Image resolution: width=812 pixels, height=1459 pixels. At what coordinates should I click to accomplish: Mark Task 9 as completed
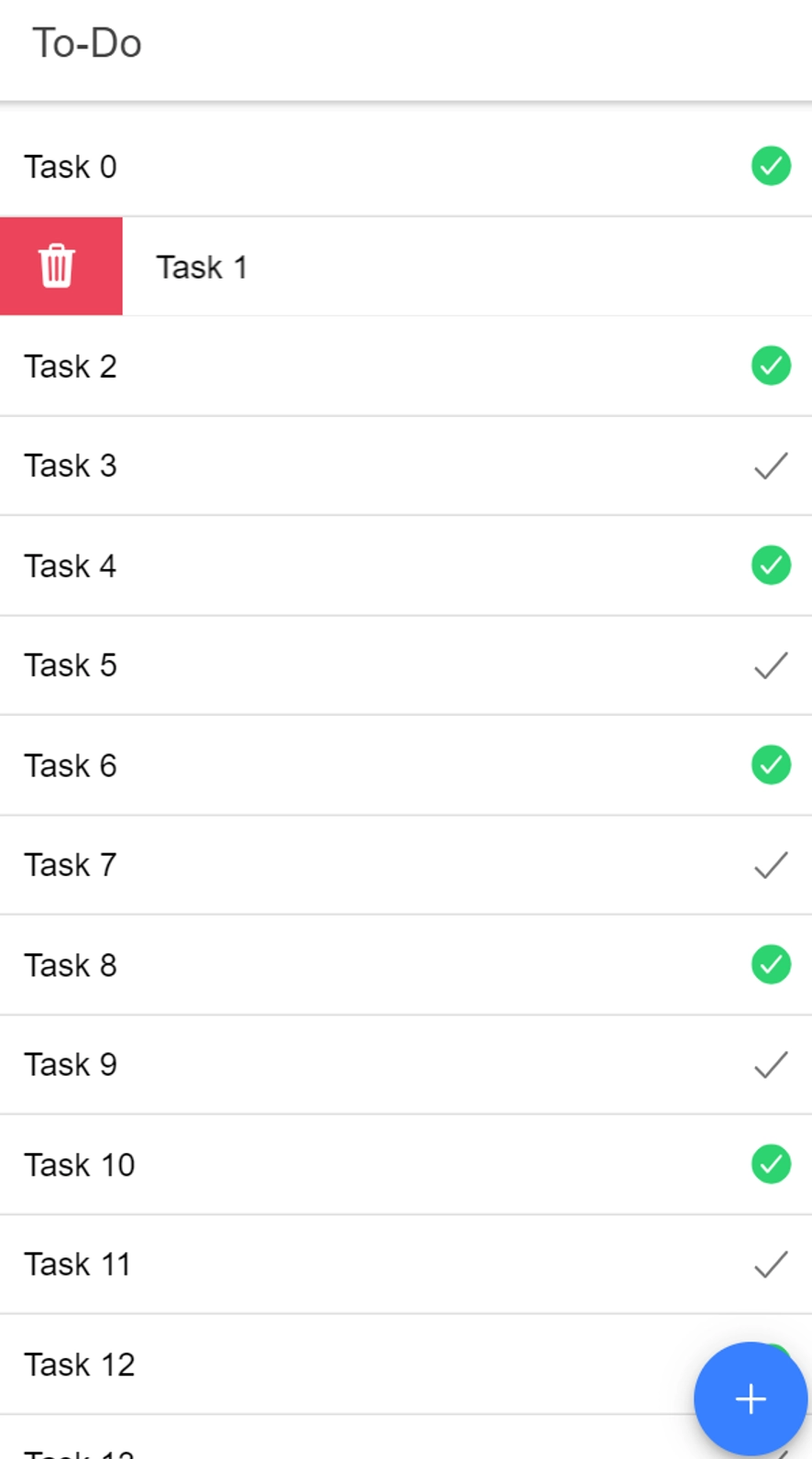tap(771, 1065)
